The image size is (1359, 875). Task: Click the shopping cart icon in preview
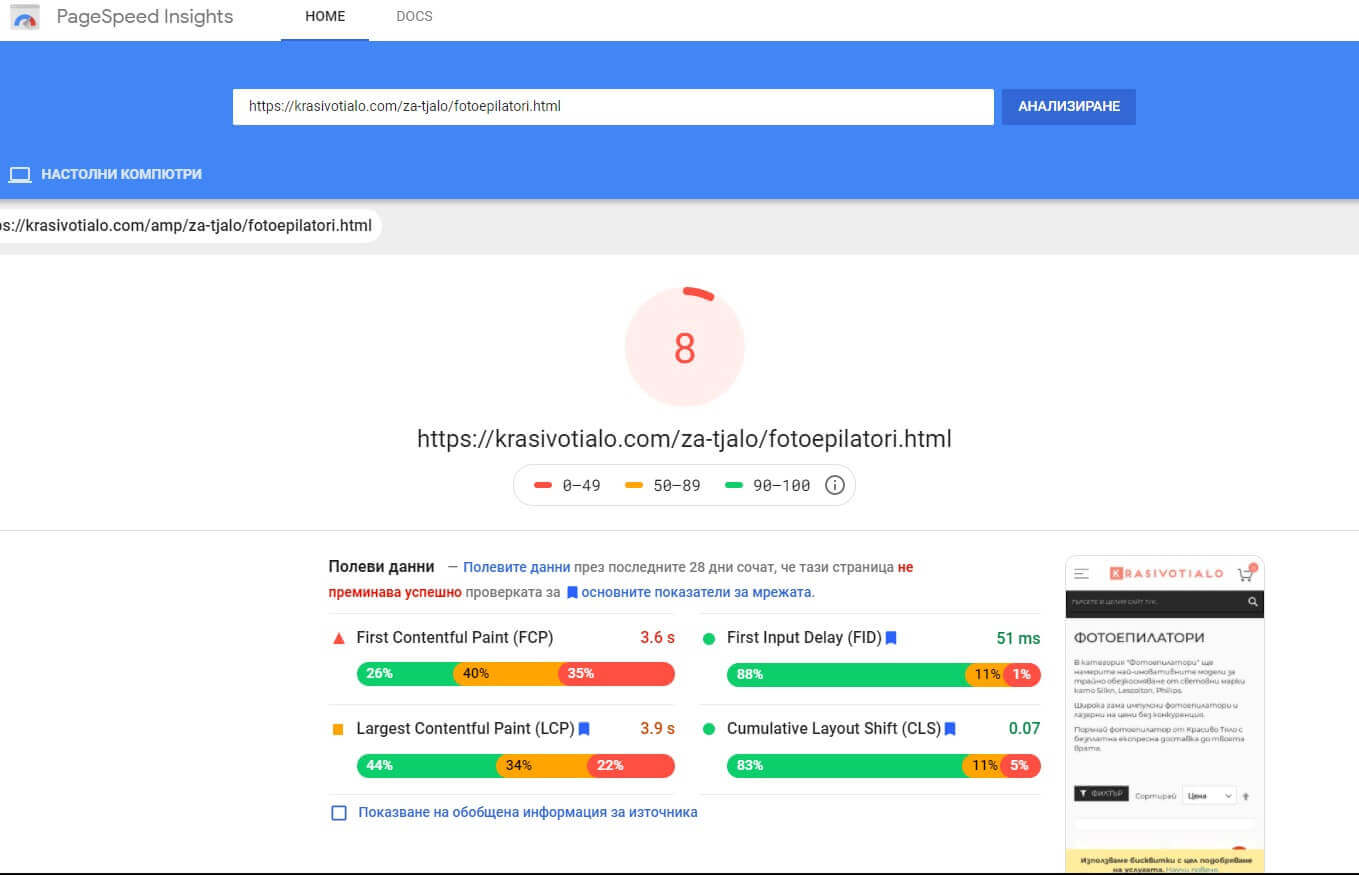1245,574
